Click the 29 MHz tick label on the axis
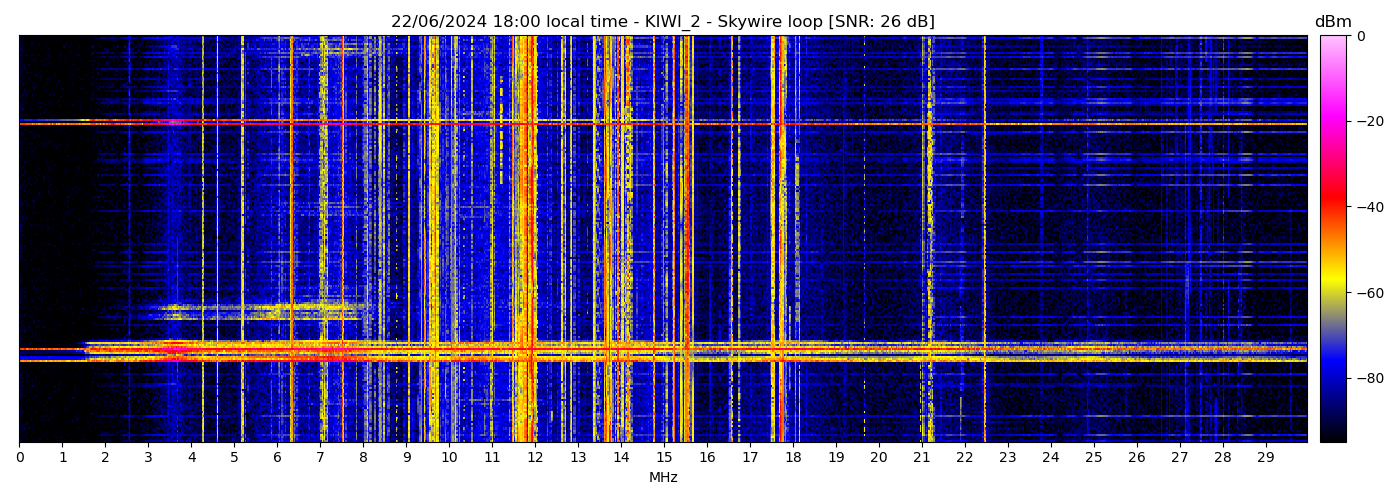Viewport: 1400px width, 500px height. (x=1265, y=458)
